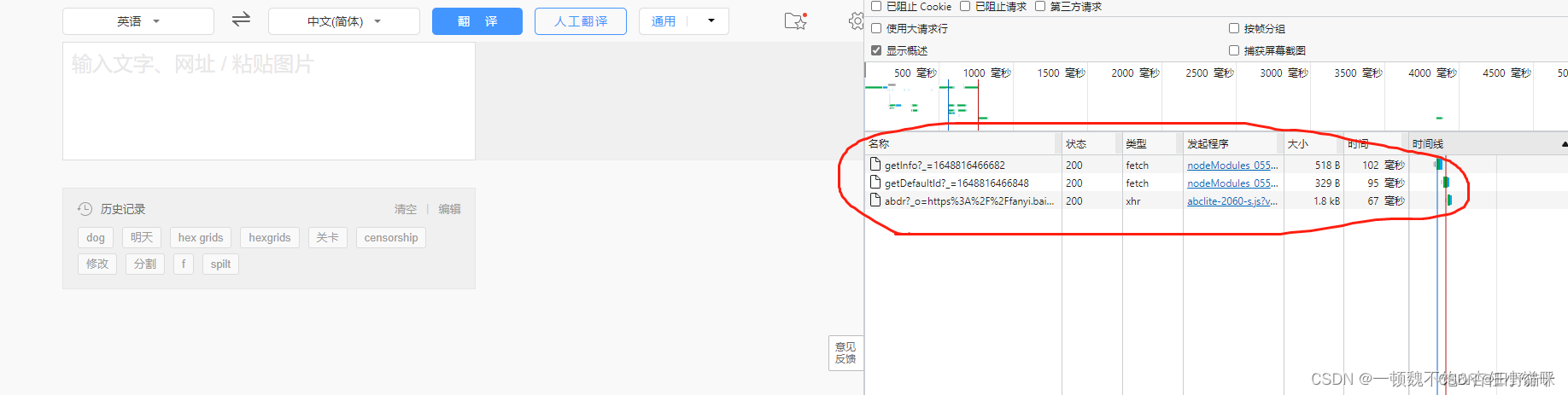
Task: Open initiator link of getDefaultId request
Action: tap(1232, 183)
